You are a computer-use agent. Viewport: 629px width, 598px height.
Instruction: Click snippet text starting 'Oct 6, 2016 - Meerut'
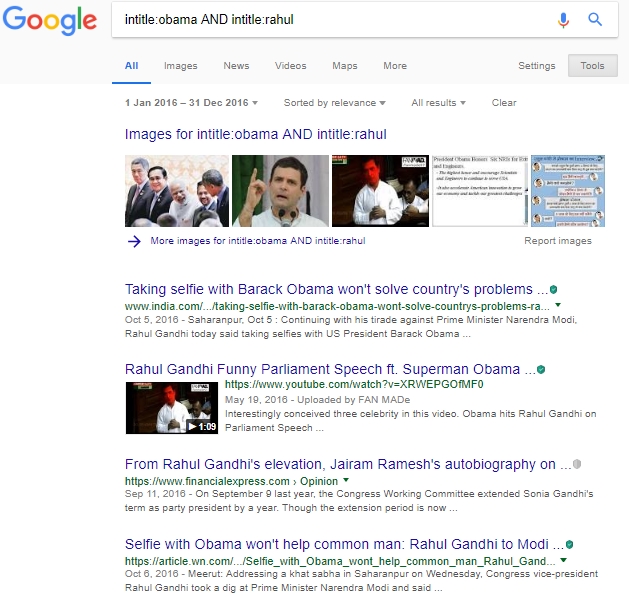click(x=361, y=581)
